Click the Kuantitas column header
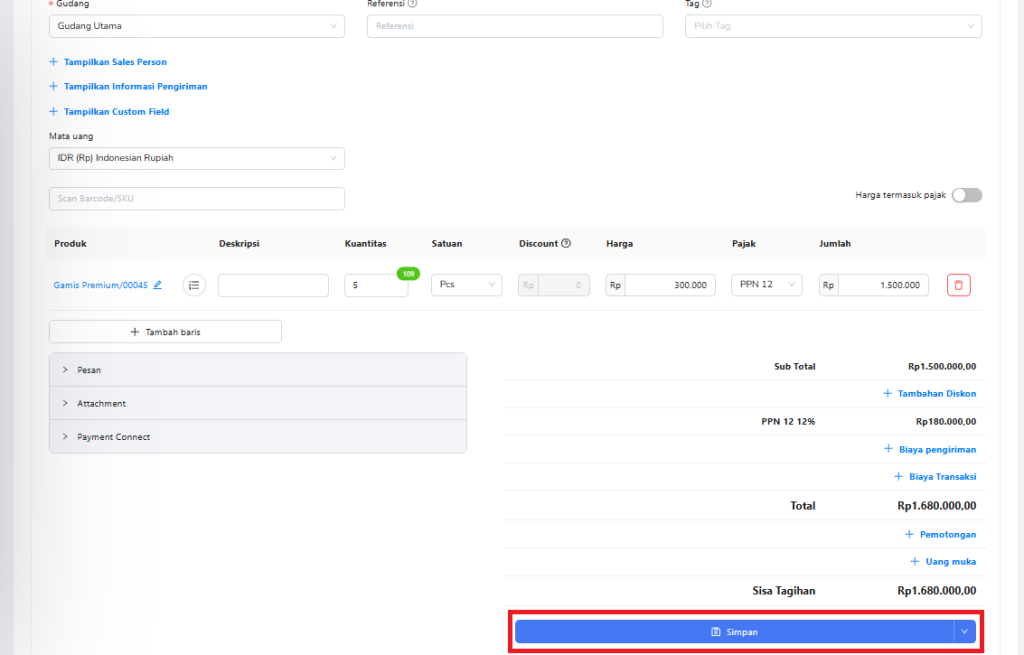The height and width of the screenshot is (655, 1024). coord(366,244)
